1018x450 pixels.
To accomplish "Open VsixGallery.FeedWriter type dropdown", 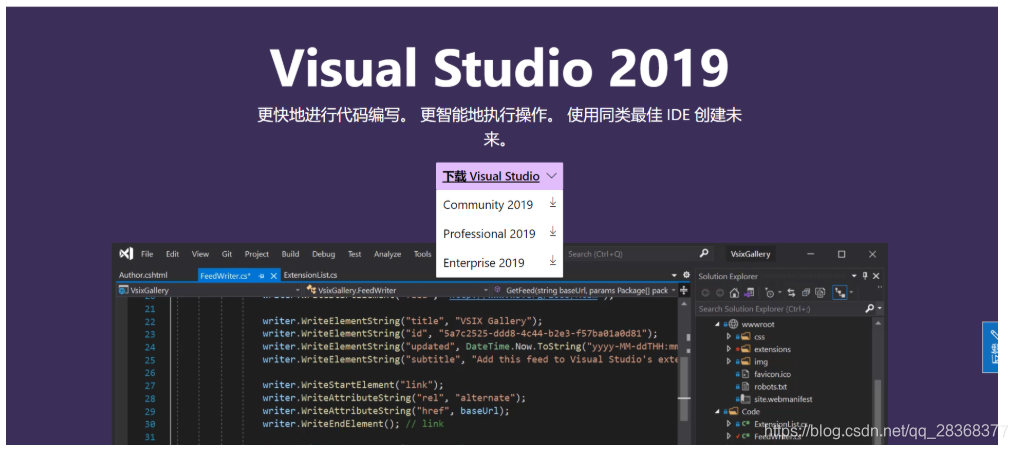I will 486,290.
